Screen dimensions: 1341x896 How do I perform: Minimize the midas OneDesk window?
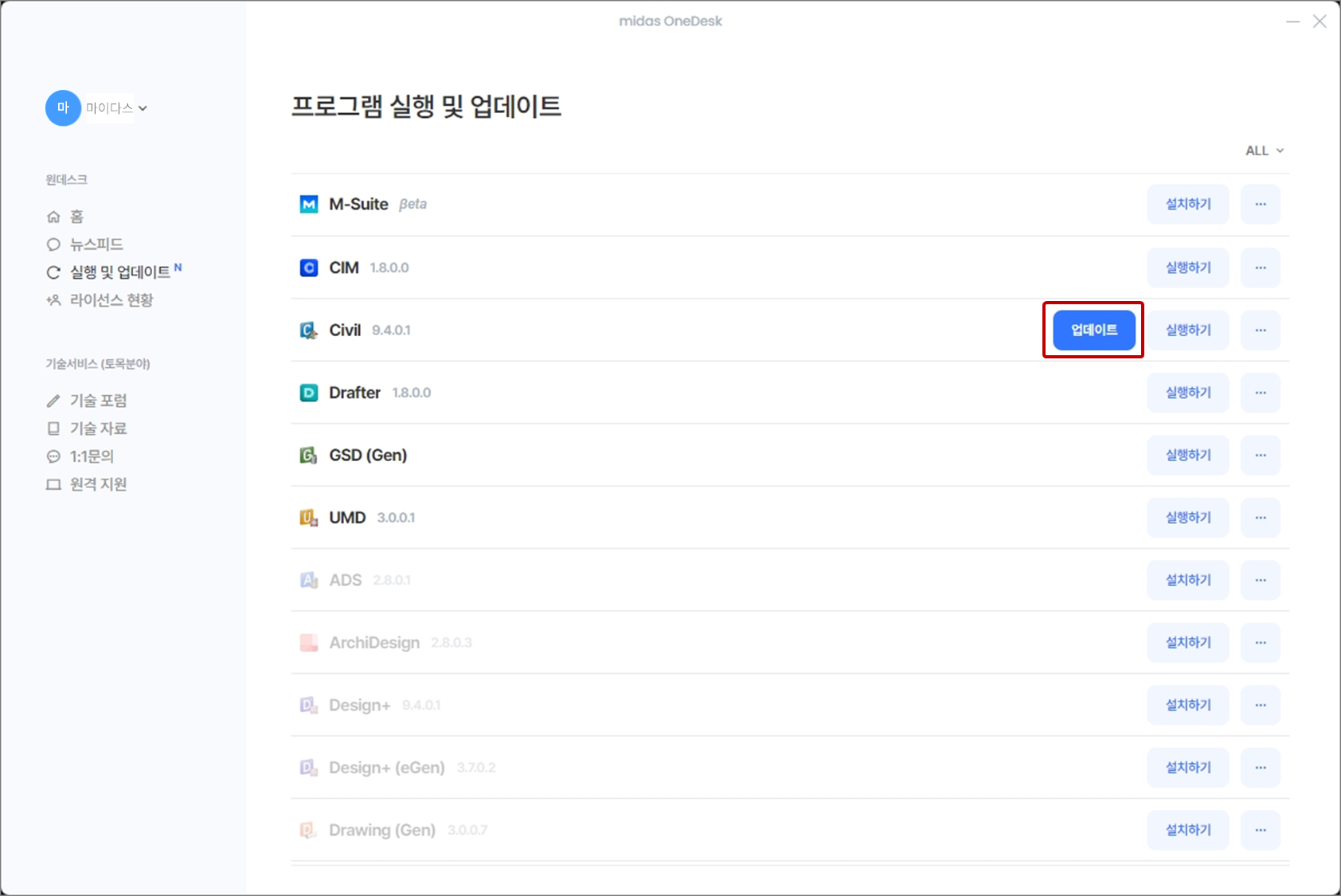[1293, 22]
